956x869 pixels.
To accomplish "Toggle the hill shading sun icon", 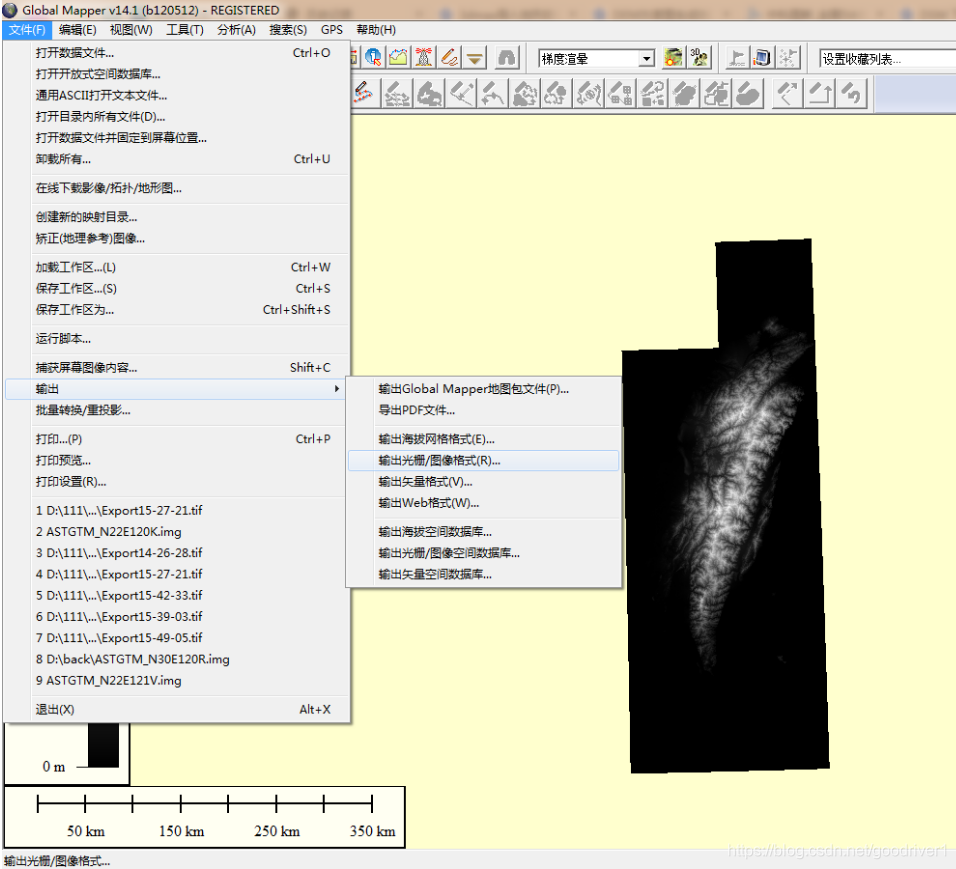I will (673, 58).
